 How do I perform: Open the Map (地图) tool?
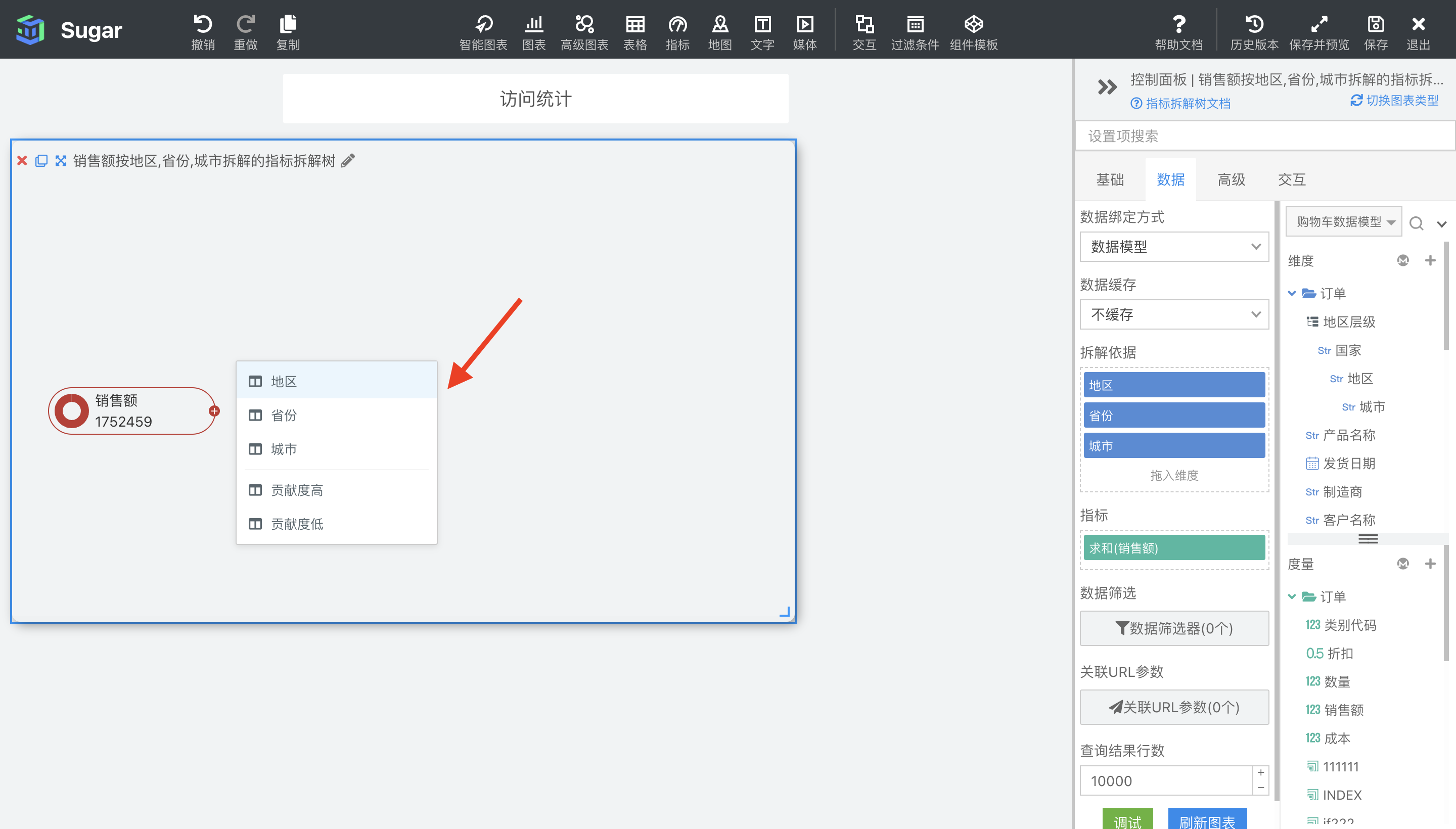pyautogui.click(x=720, y=32)
